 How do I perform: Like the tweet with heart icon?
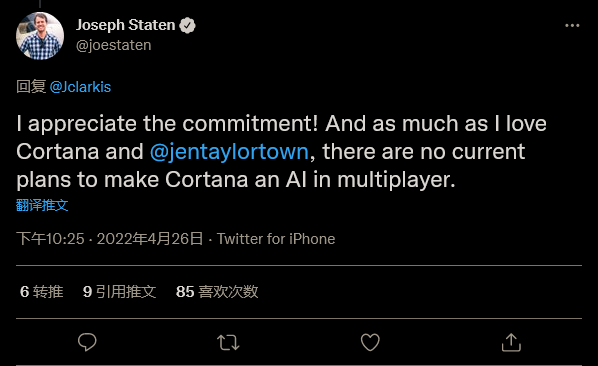click(370, 342)
